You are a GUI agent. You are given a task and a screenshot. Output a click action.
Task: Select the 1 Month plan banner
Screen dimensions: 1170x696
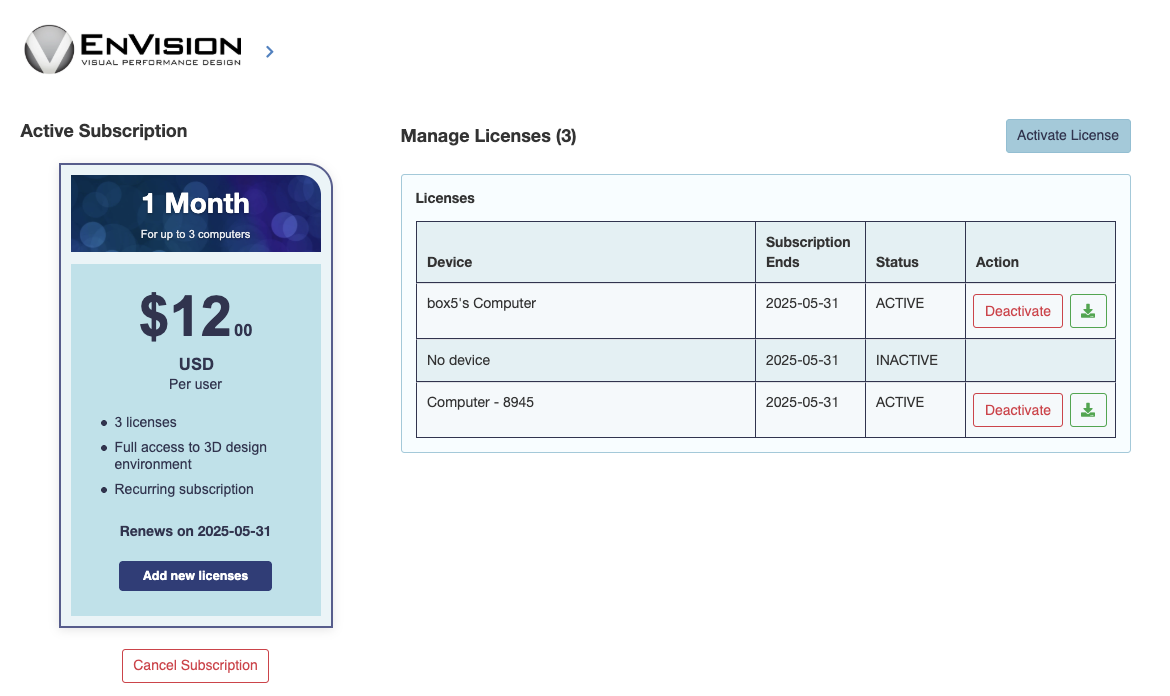[195, 212]
